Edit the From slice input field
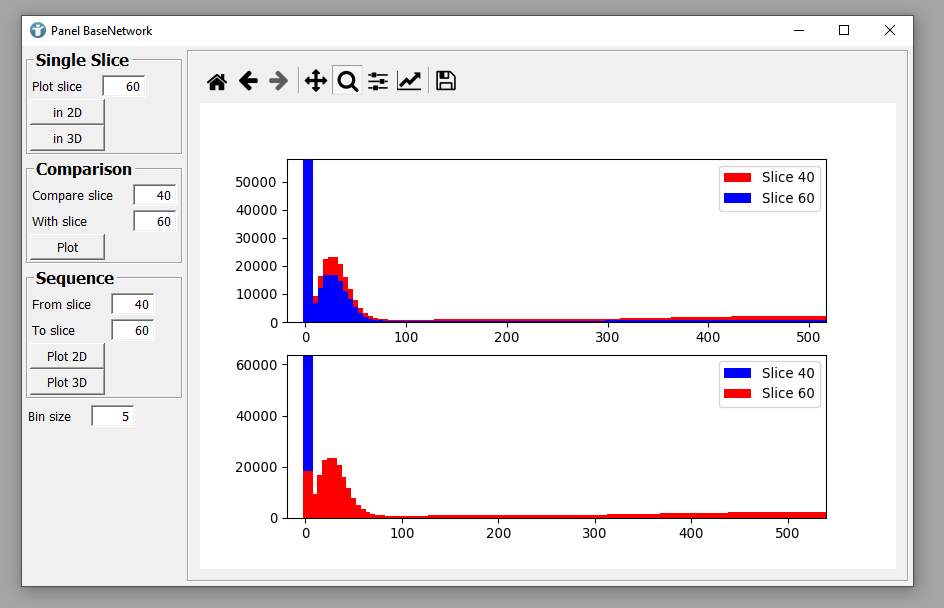Image resolution: width=944 pixels, height=608 pixels. (x=132, y=305)
